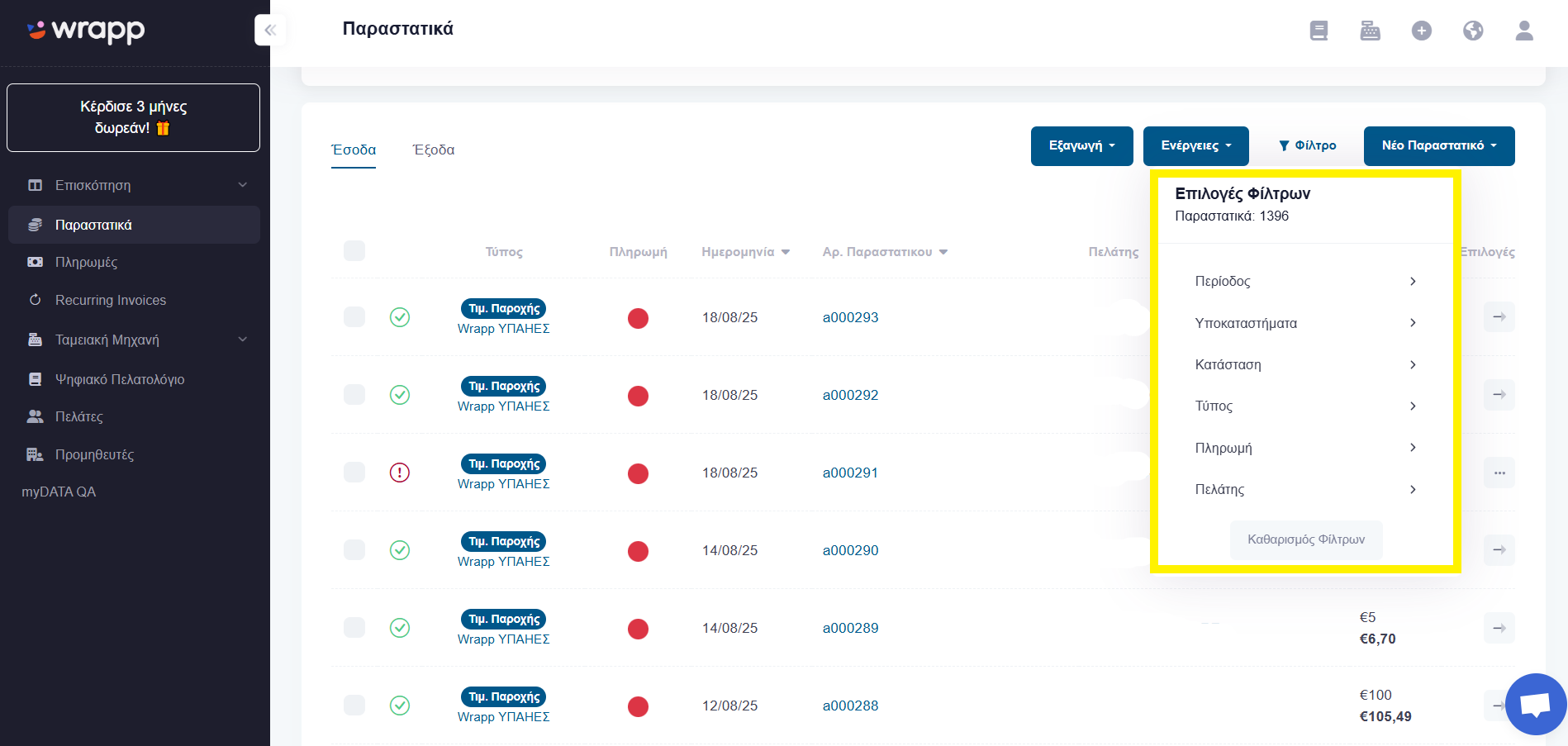Open the Ενέργειες dropdown

tap(1195, 145)
